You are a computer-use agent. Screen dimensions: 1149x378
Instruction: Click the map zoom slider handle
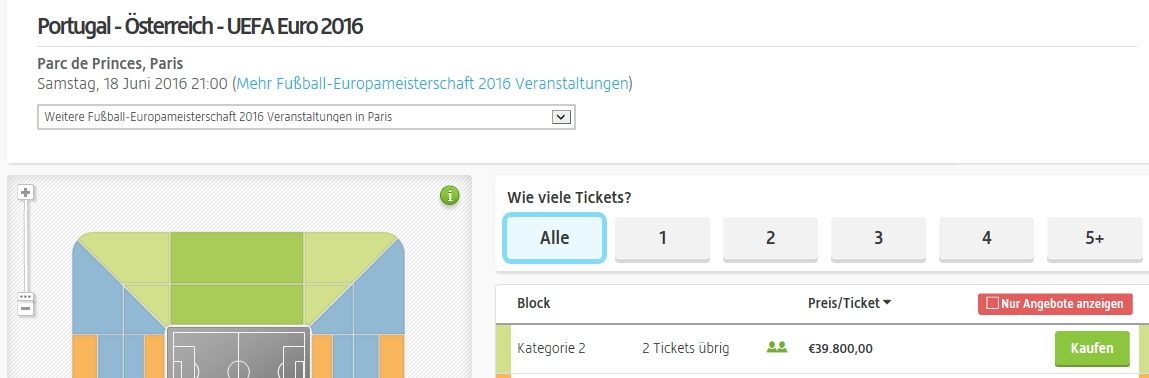pos(26,297)
